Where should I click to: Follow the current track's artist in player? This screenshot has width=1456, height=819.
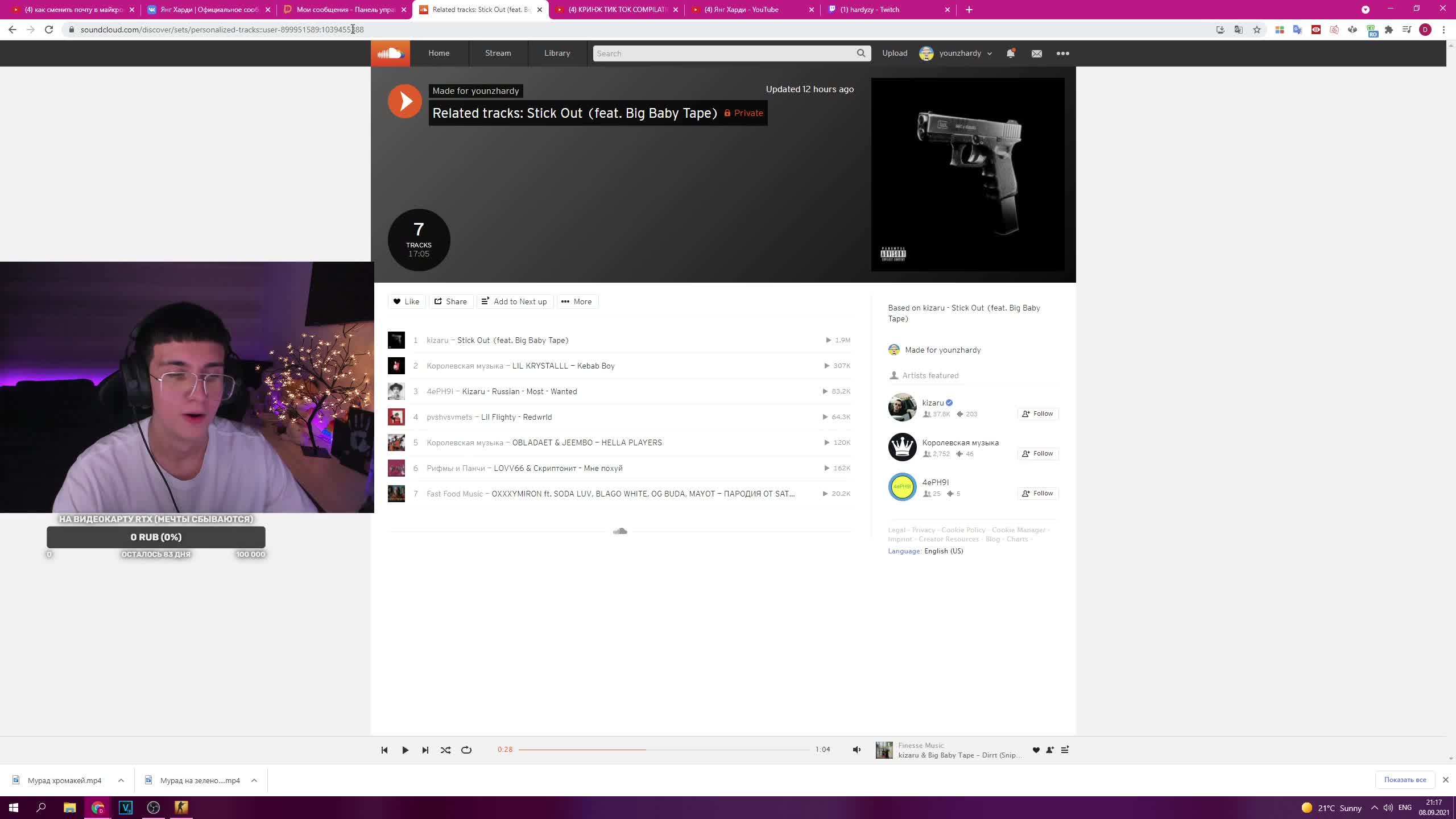[1050, 750]
